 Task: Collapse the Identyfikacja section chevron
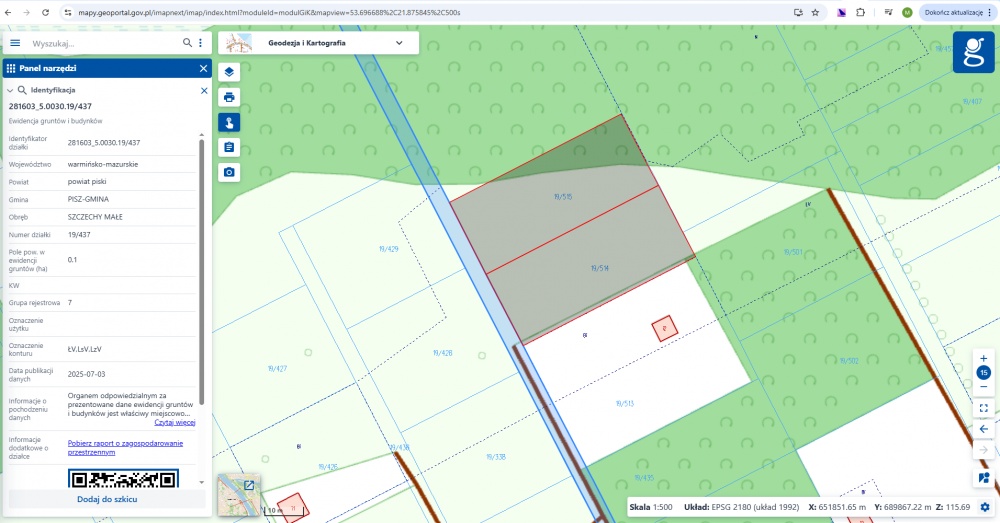point(10,90)
